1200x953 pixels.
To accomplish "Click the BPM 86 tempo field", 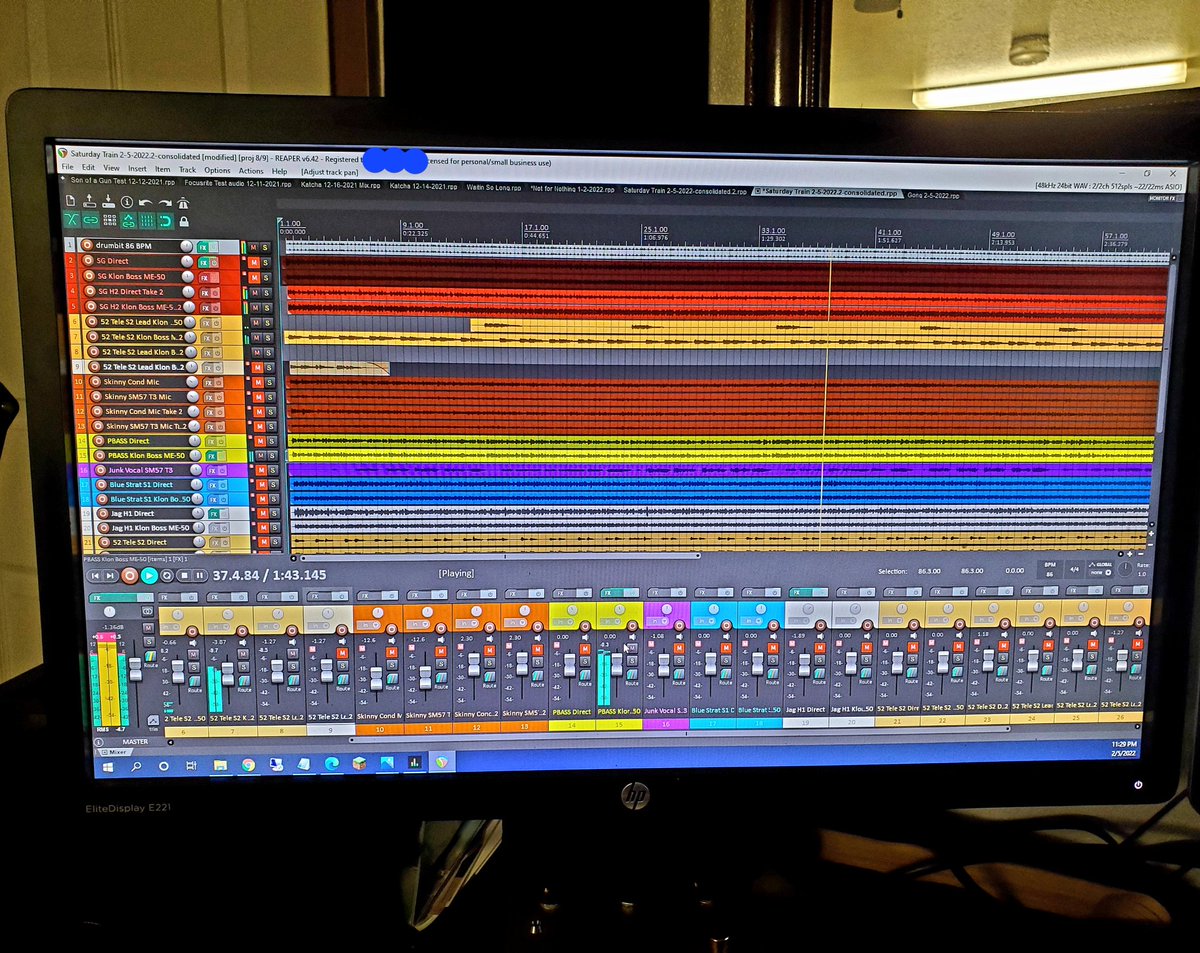I will (x=1050, y=569).
